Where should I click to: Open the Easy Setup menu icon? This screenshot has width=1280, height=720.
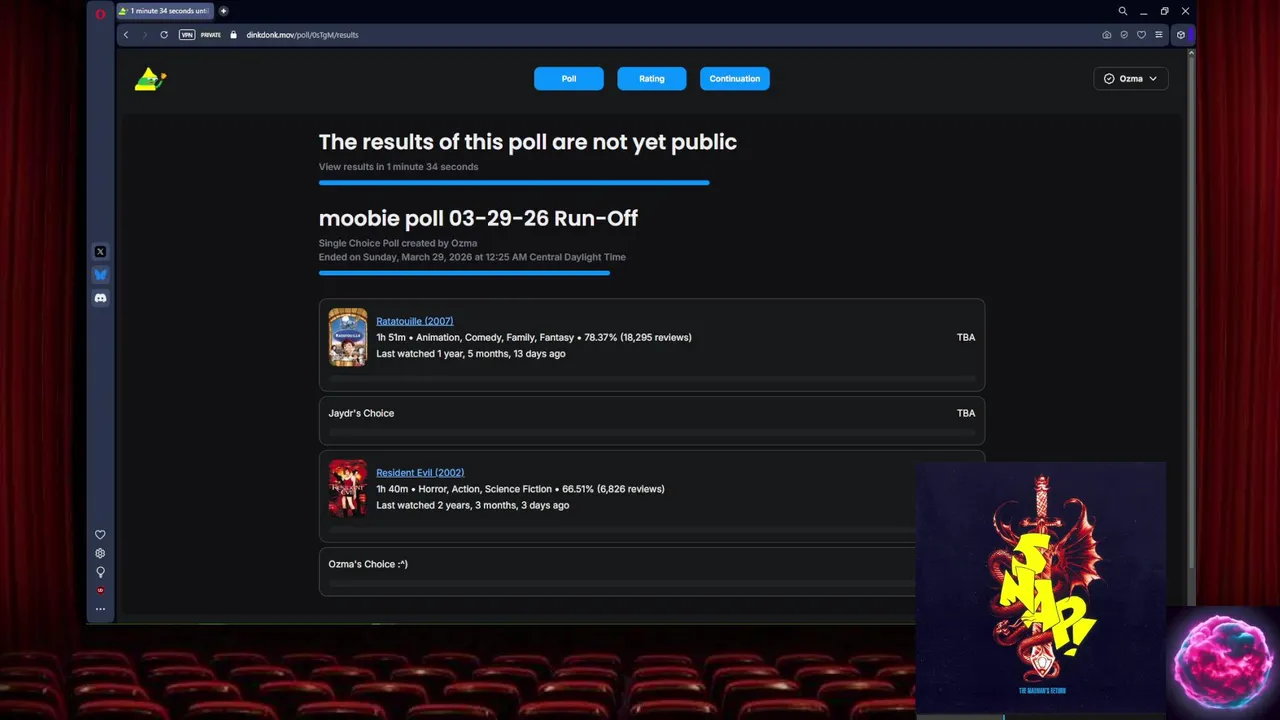(1159, 35)
